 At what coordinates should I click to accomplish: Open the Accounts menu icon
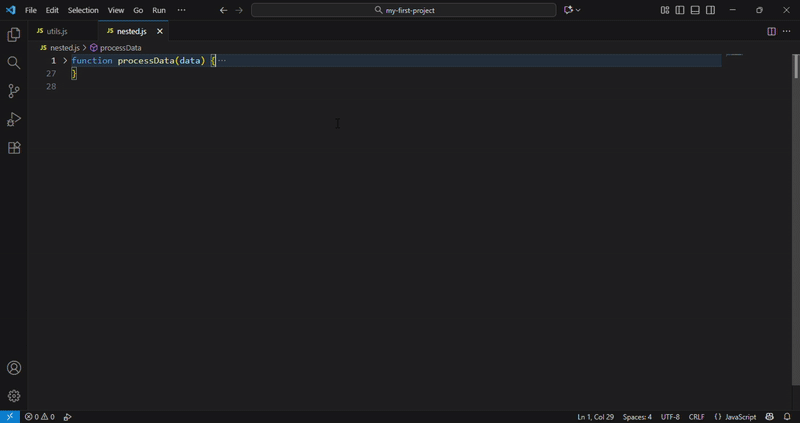tap(14, 368)
